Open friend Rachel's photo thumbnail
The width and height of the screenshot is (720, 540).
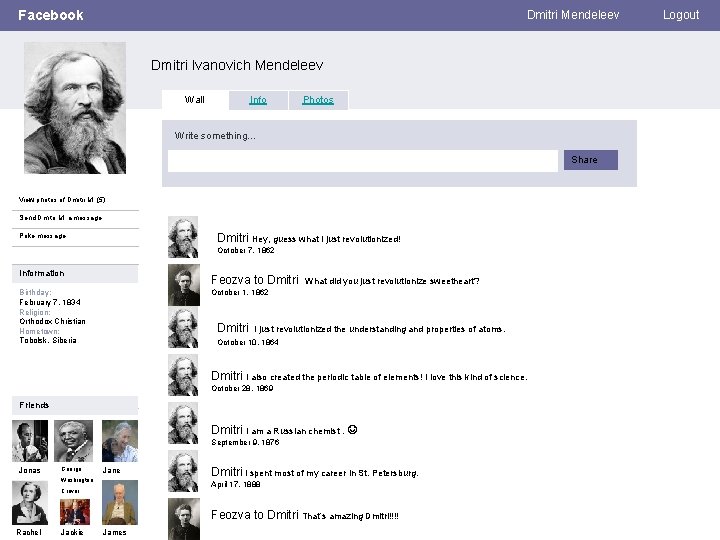point(30,503)
